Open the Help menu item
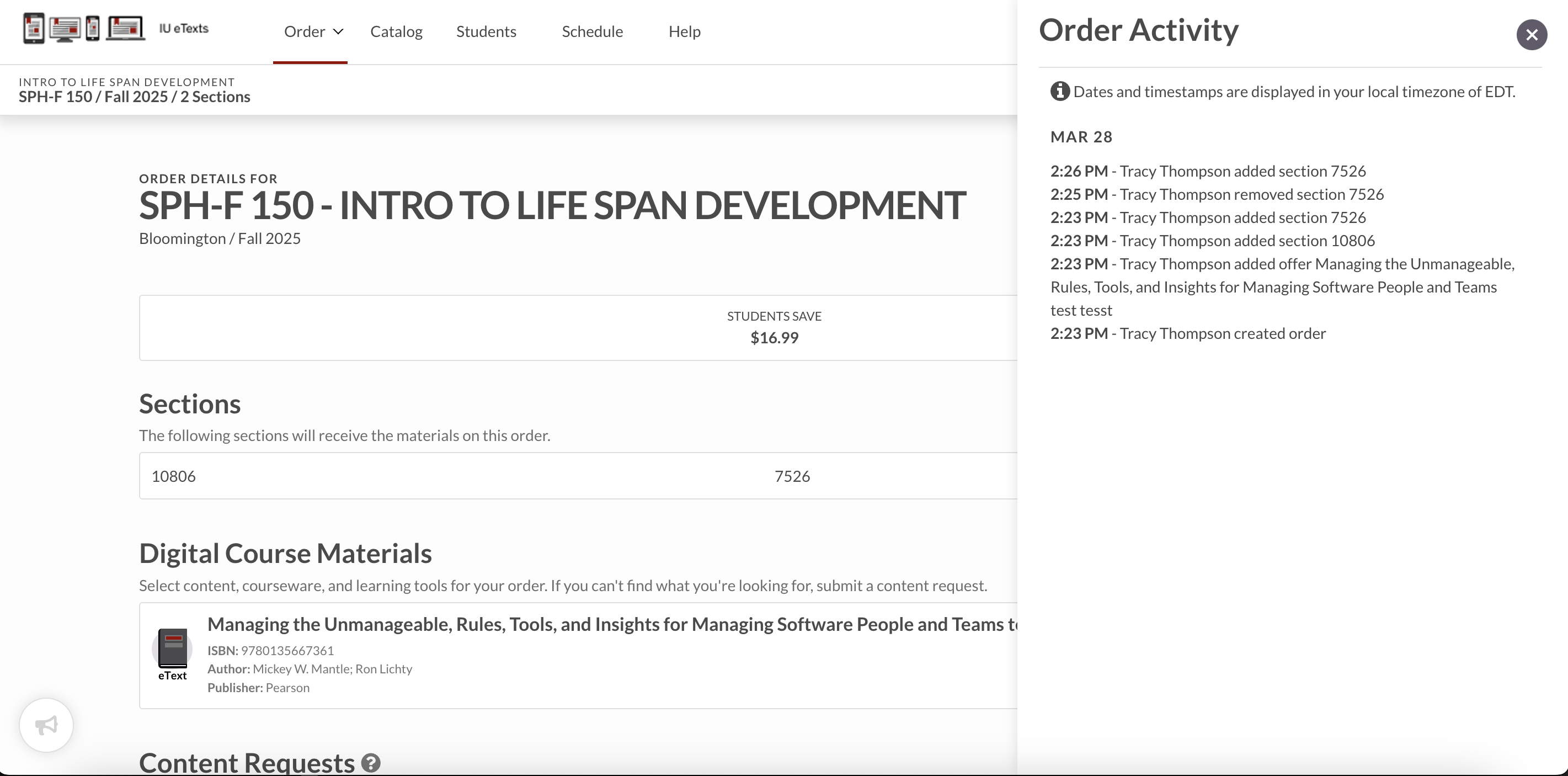This screenshot has height=776, width=1568. (x=684, y=31)
